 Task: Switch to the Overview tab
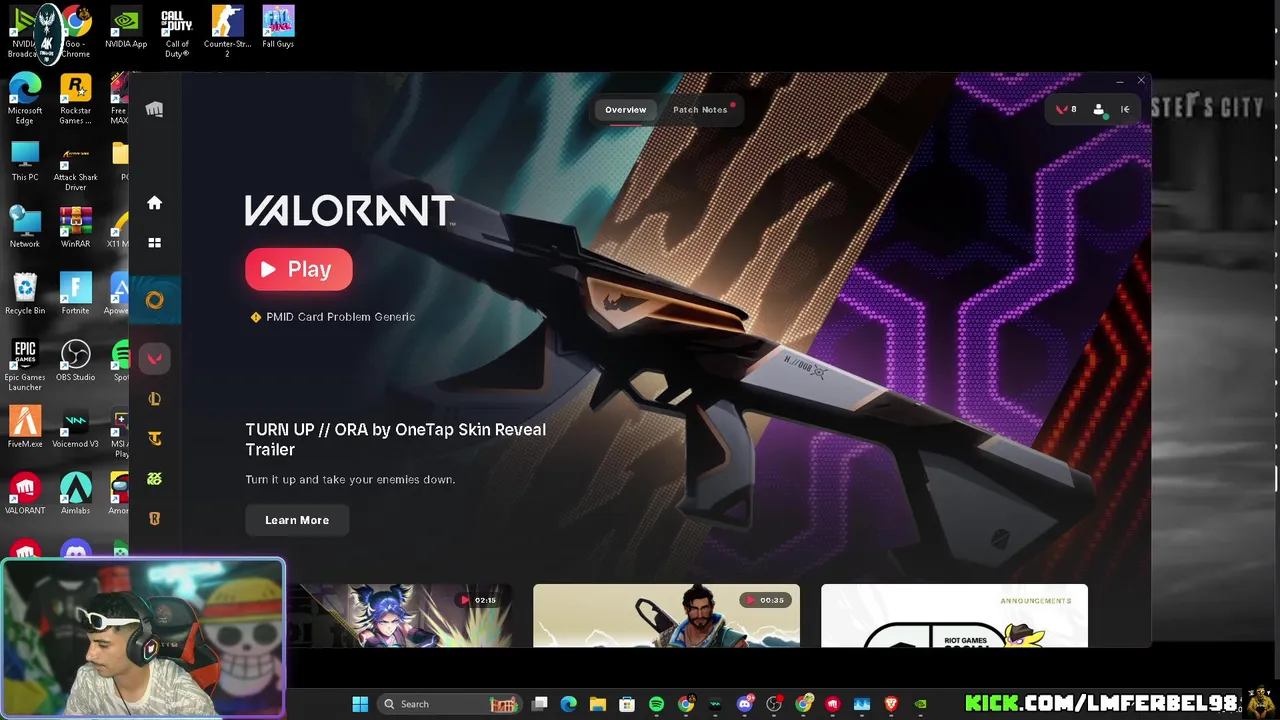pos(625,110)
